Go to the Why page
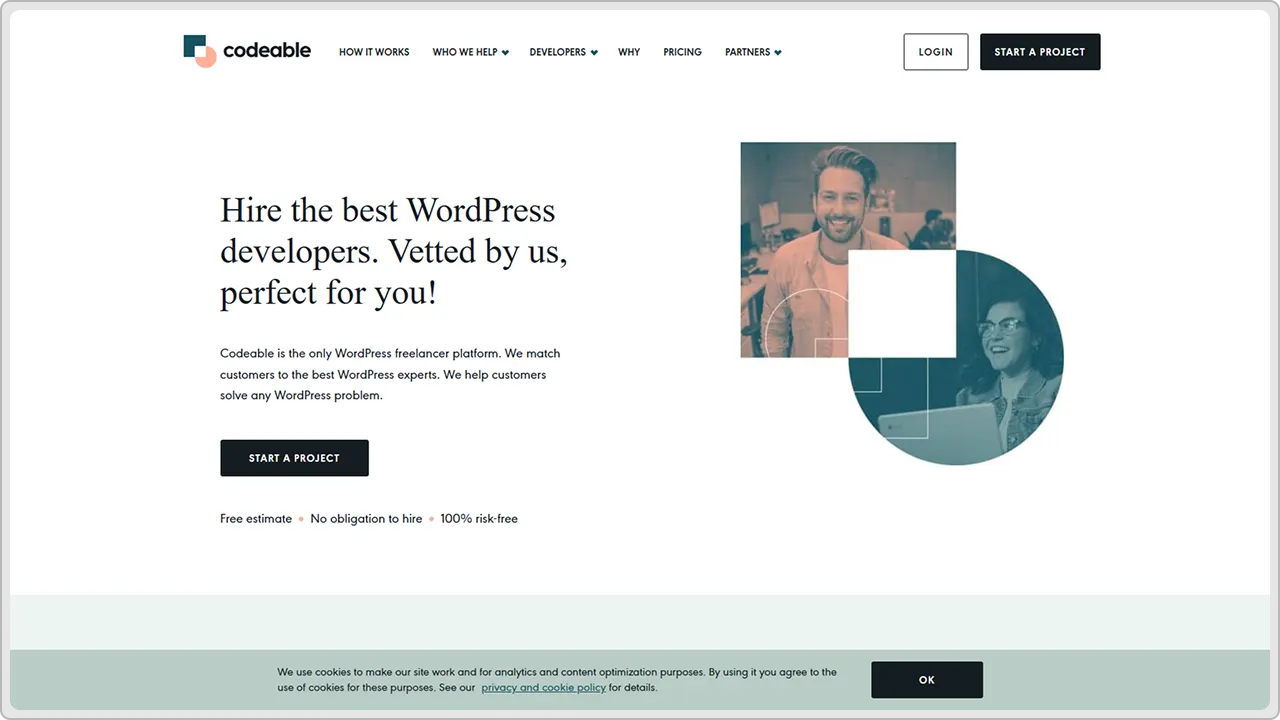 pos(629,52)
